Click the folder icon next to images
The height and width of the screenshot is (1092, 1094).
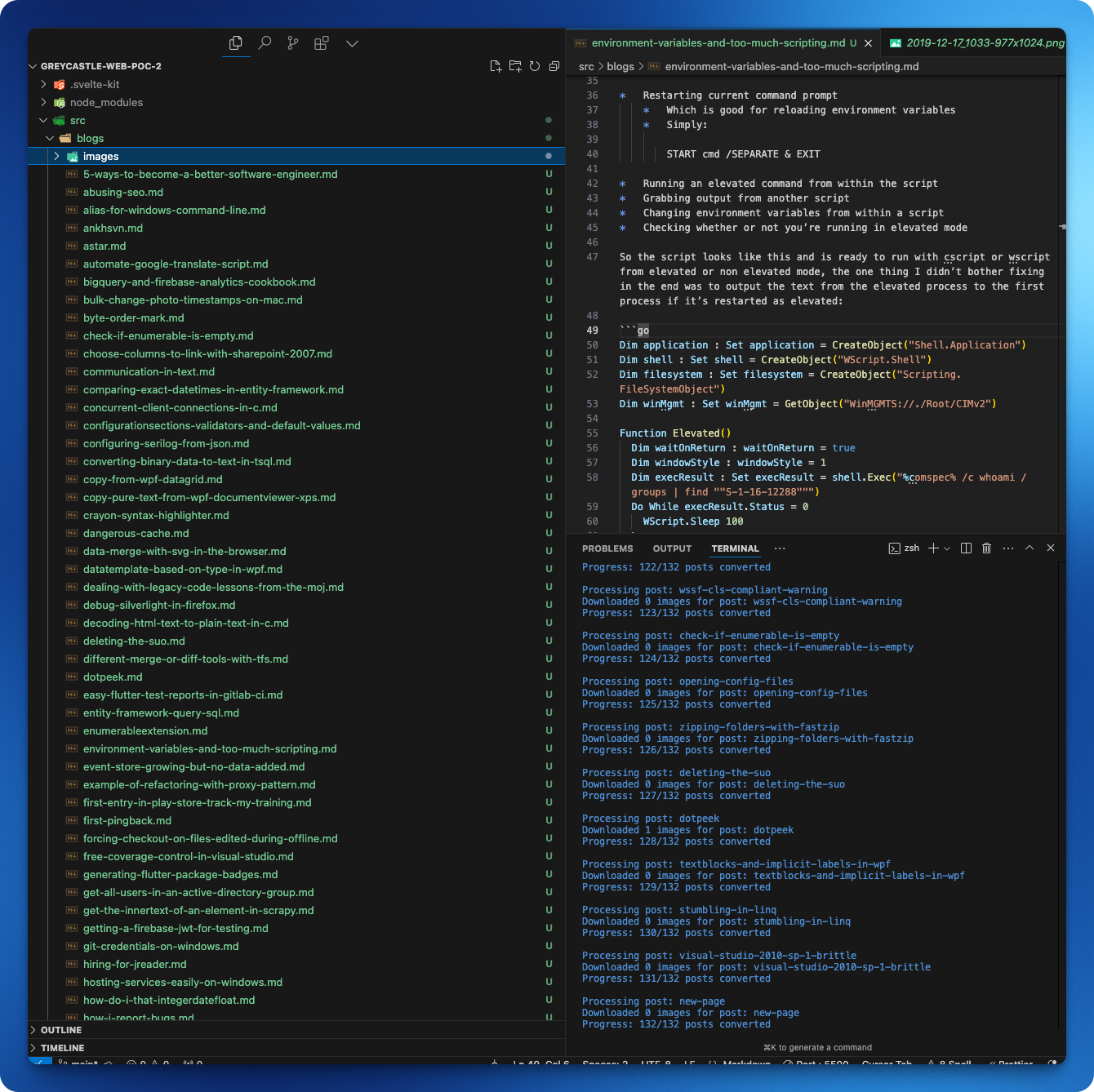click(72, 156)
